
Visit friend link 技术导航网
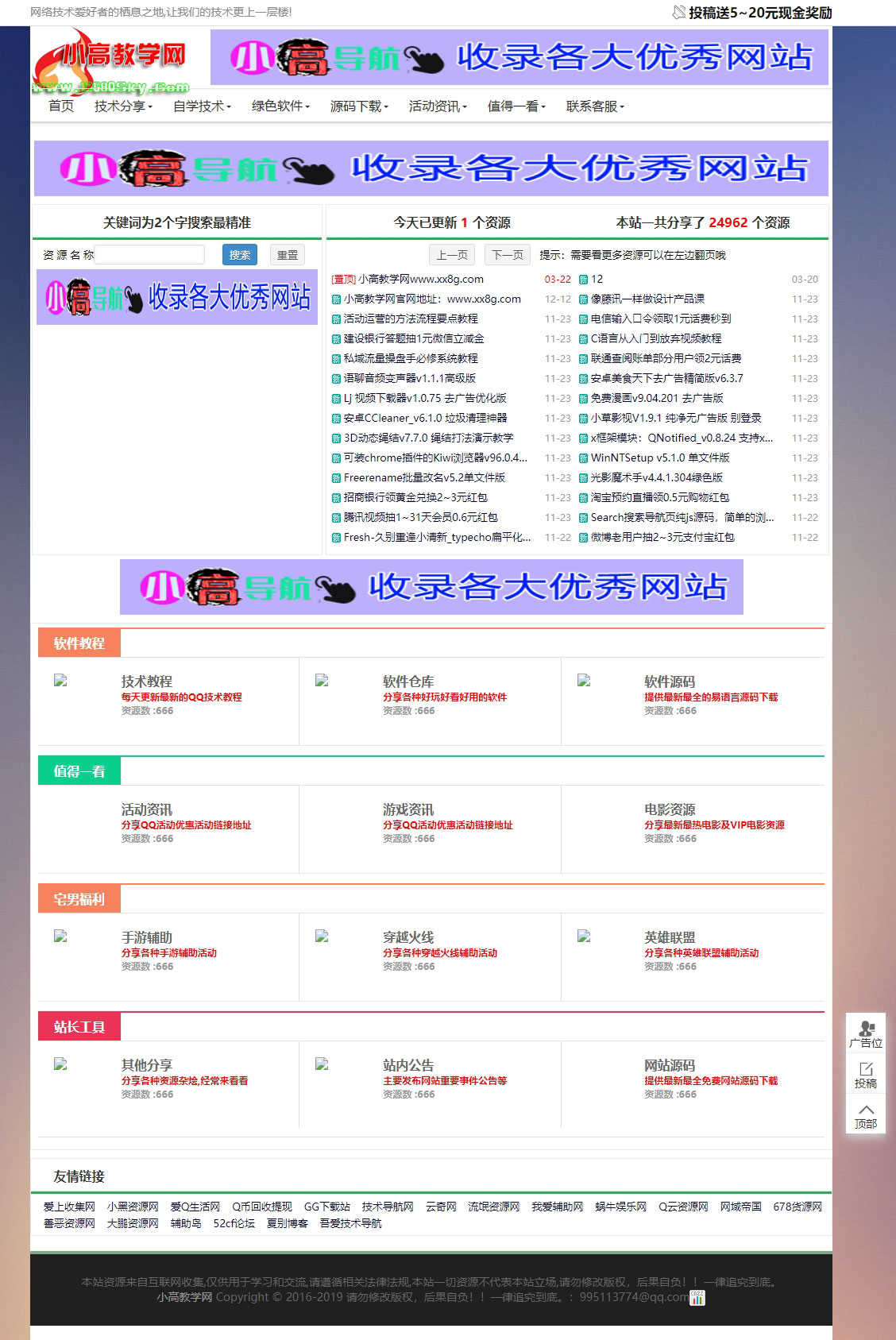click(388, 1206)
